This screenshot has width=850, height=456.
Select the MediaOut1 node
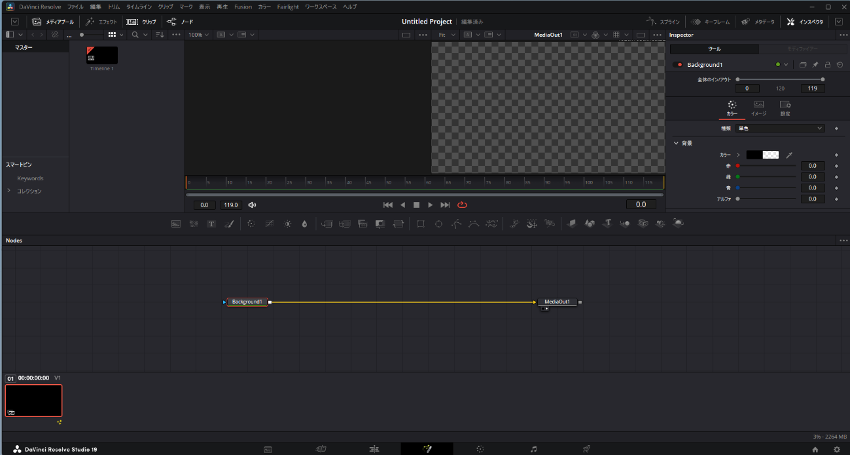click(x=558, y=301)
